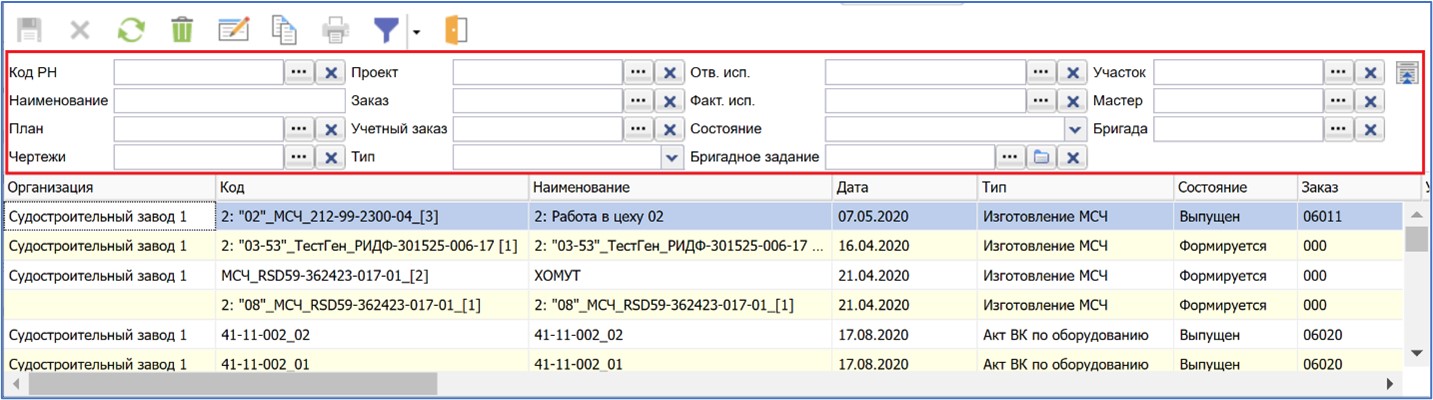Expand the Тип dropdown list
The width and height of the screenshot is (1433, 400).
(671, 157)
